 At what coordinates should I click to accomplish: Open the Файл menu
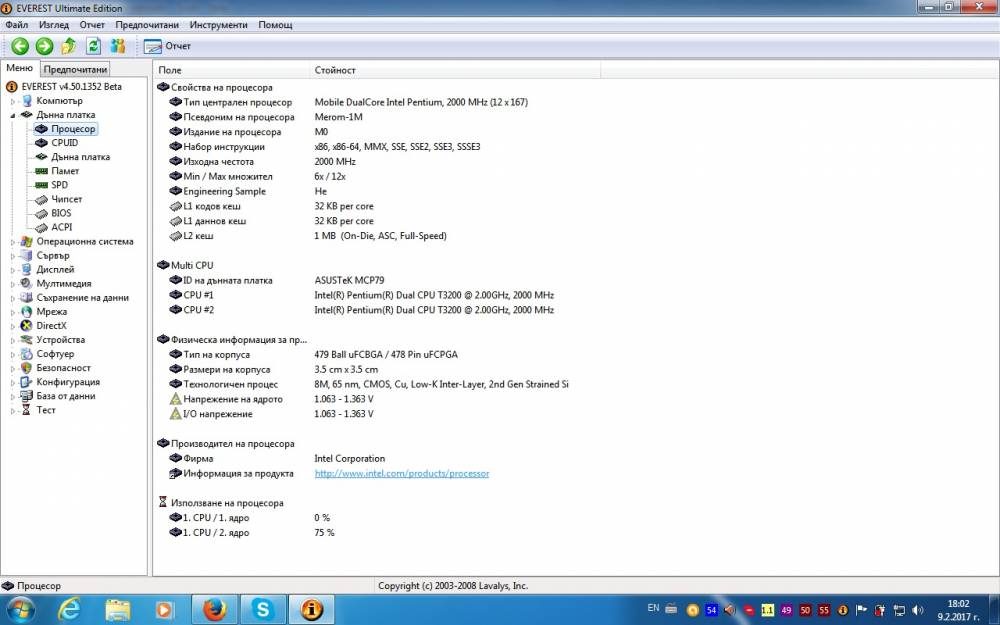(17, 25)
